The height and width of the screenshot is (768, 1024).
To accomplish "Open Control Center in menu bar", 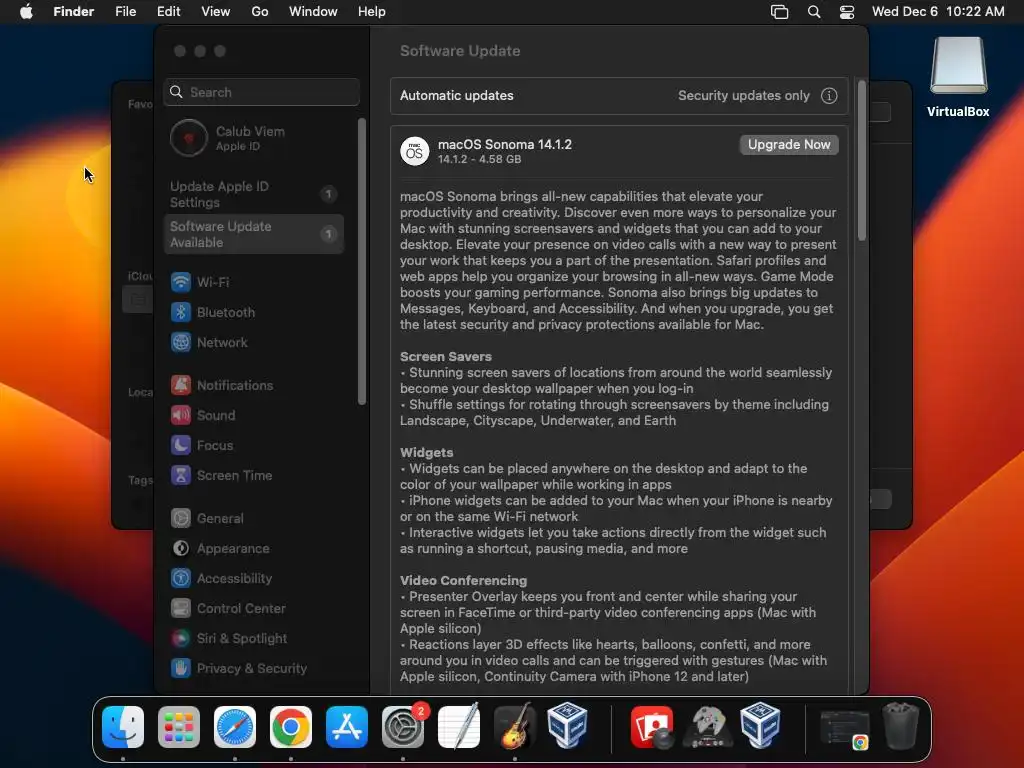I will (x=847, y=12).
